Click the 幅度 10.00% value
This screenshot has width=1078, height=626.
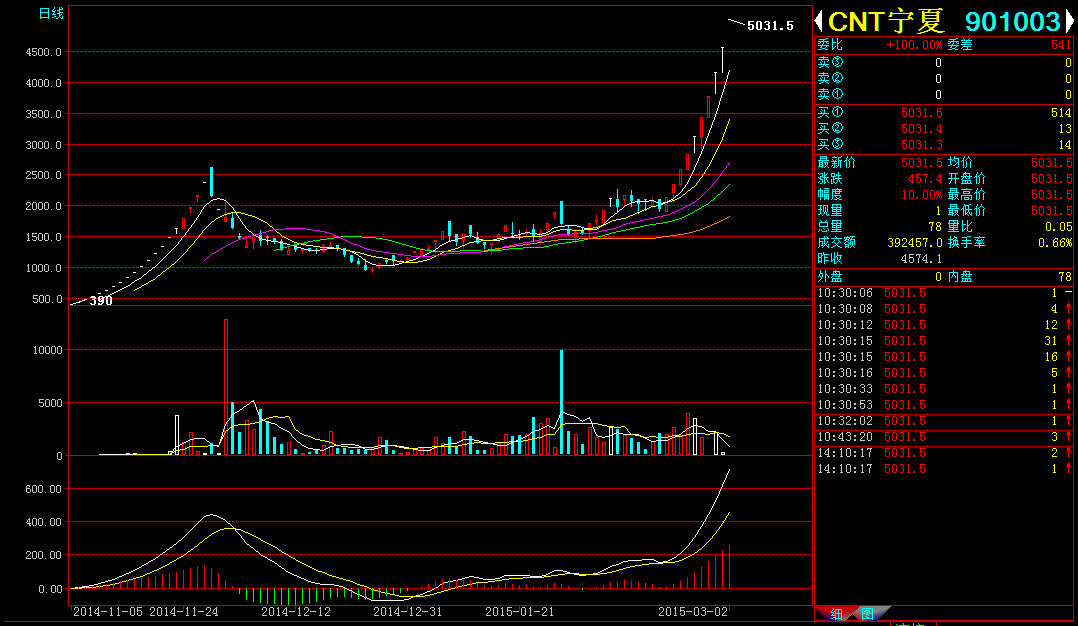coord(922,194)
